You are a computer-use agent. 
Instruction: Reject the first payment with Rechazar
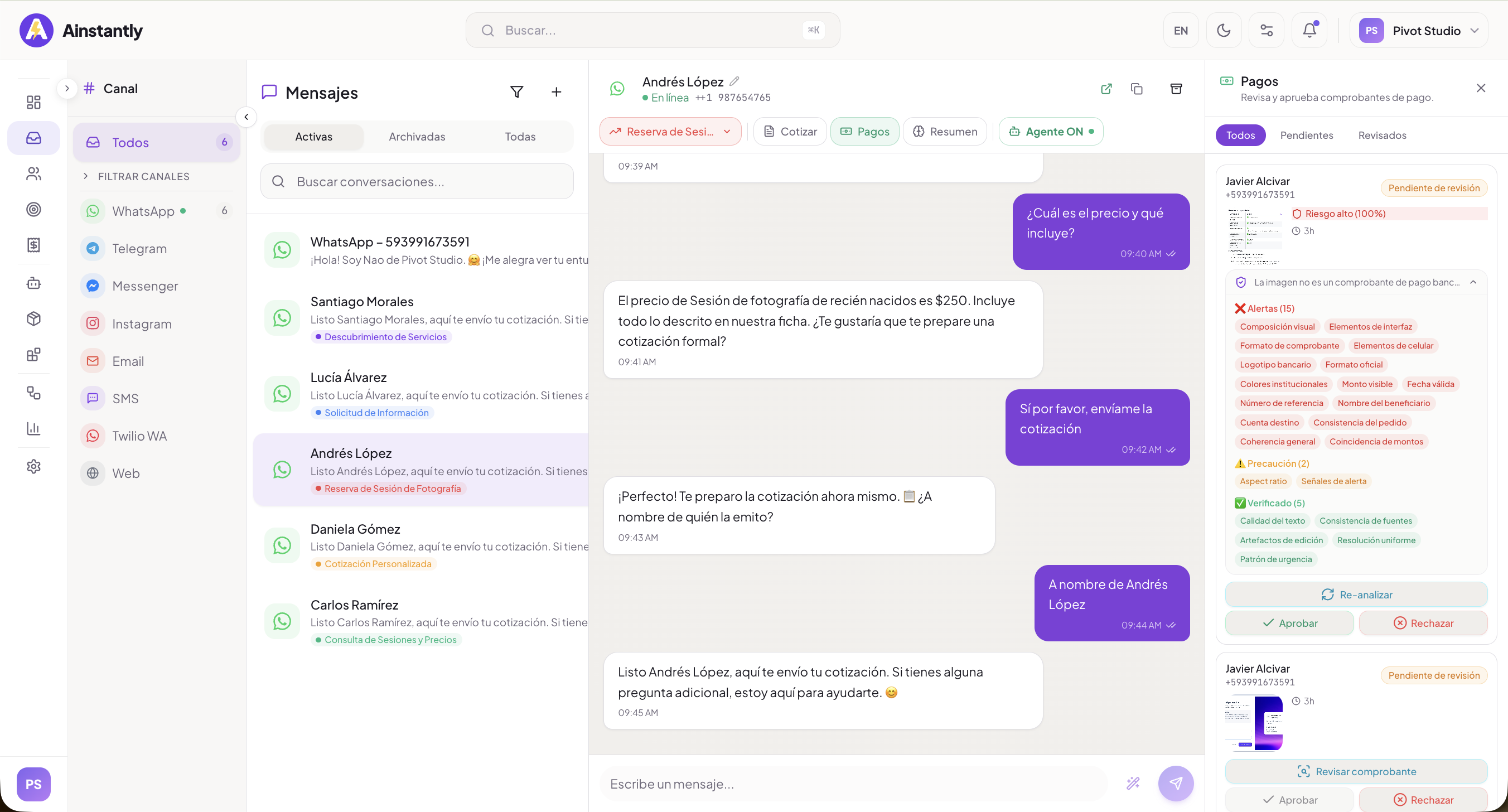click(x=1423, y=623)
